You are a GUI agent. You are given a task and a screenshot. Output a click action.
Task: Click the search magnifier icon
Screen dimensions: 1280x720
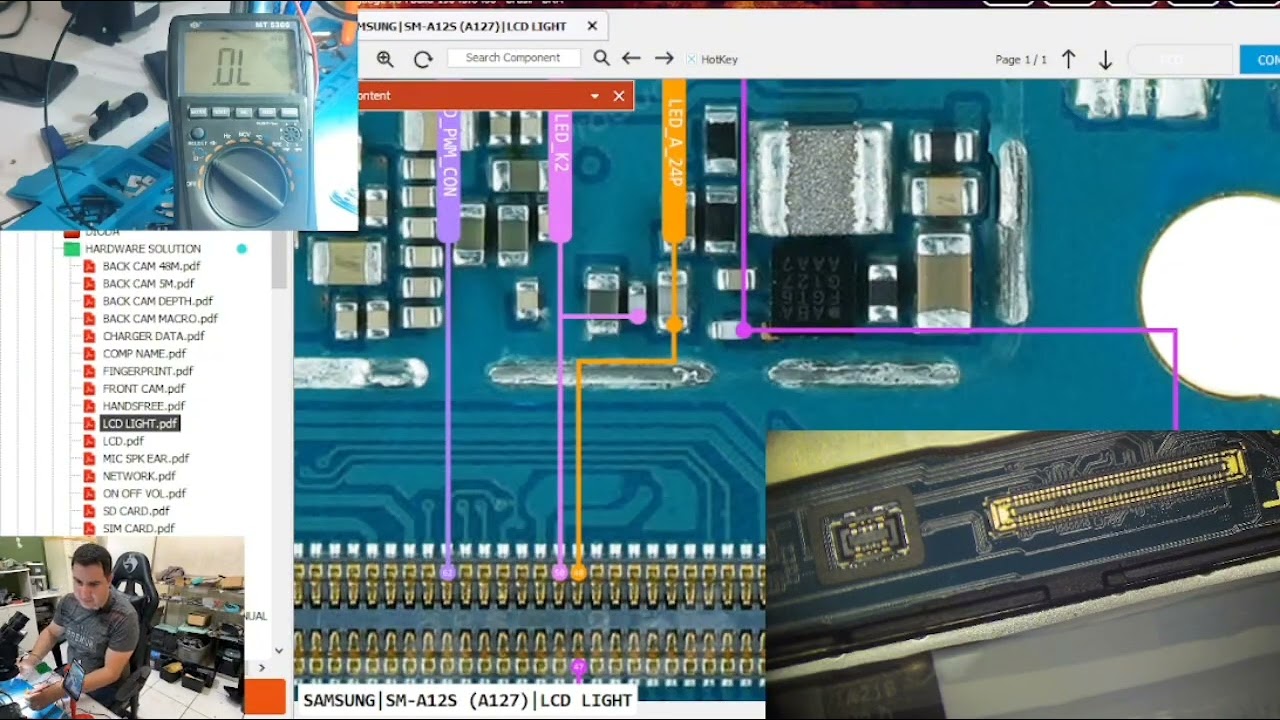[601, 58]
